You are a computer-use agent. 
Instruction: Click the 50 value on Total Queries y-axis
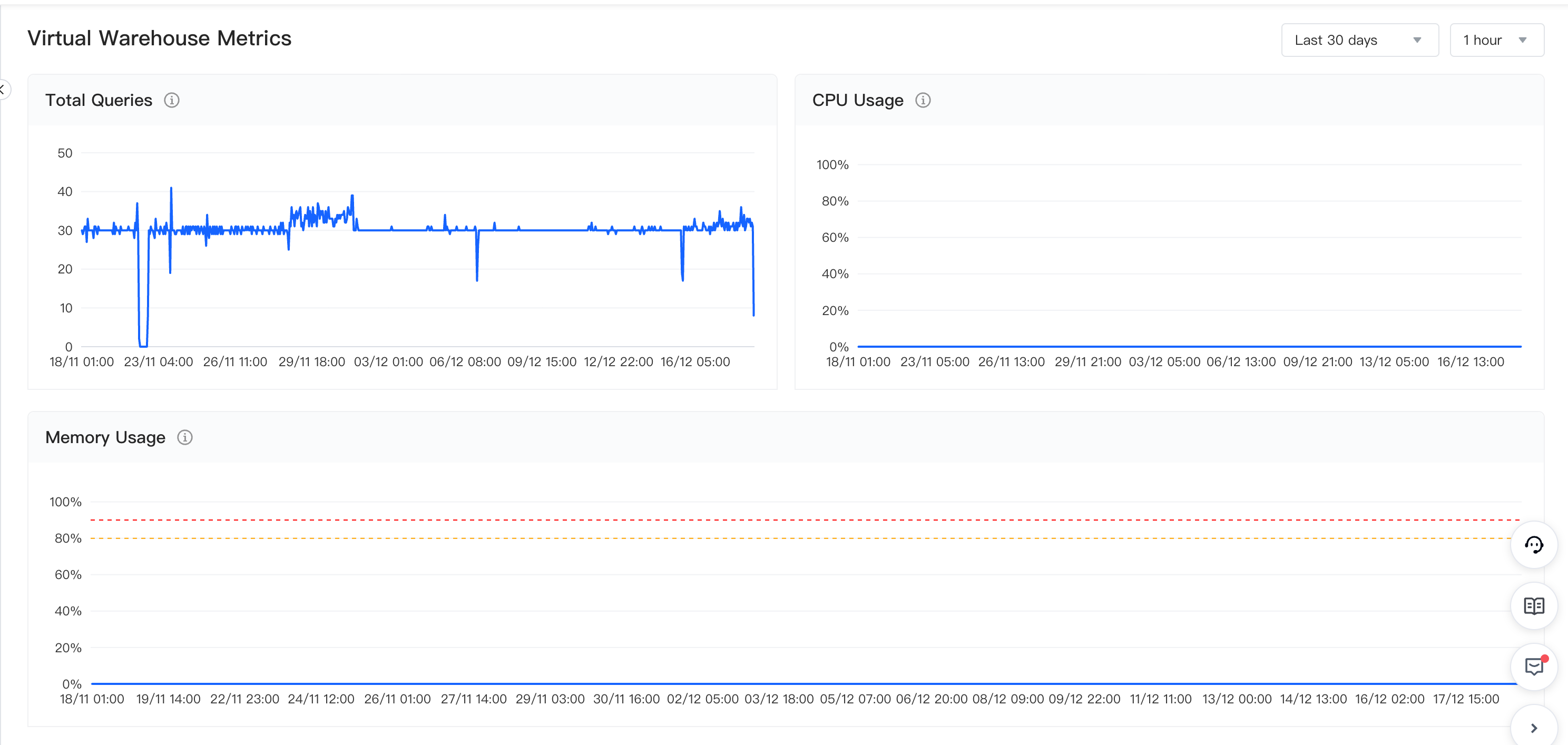coord(65,153)
